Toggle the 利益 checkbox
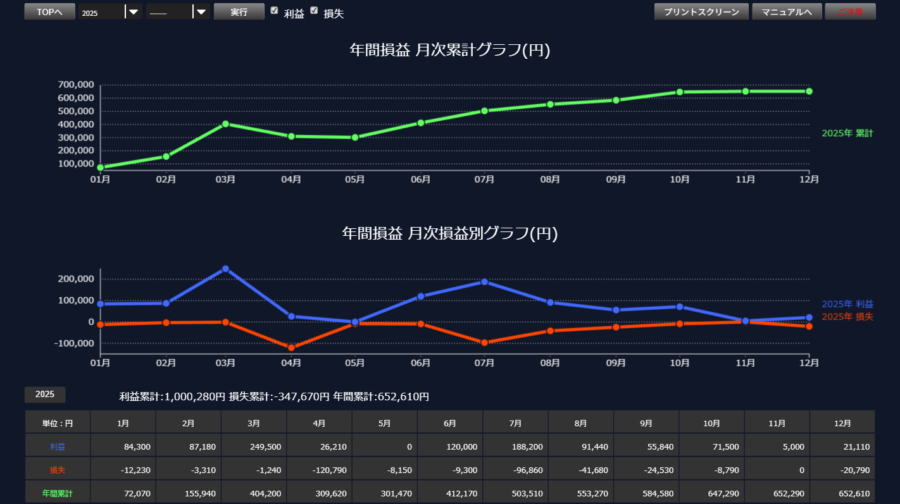The image size is (900, 504). pos(275,11)
